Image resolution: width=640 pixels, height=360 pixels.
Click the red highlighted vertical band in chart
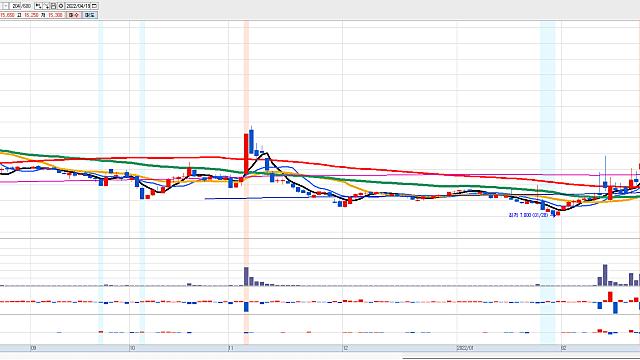tap(247, 183)
